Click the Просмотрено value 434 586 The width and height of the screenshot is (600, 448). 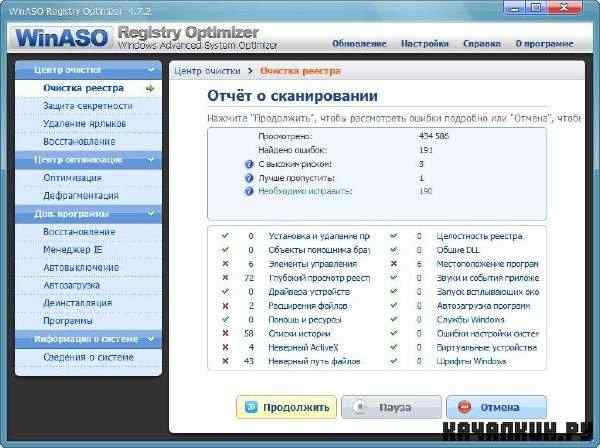coord(434,136)
